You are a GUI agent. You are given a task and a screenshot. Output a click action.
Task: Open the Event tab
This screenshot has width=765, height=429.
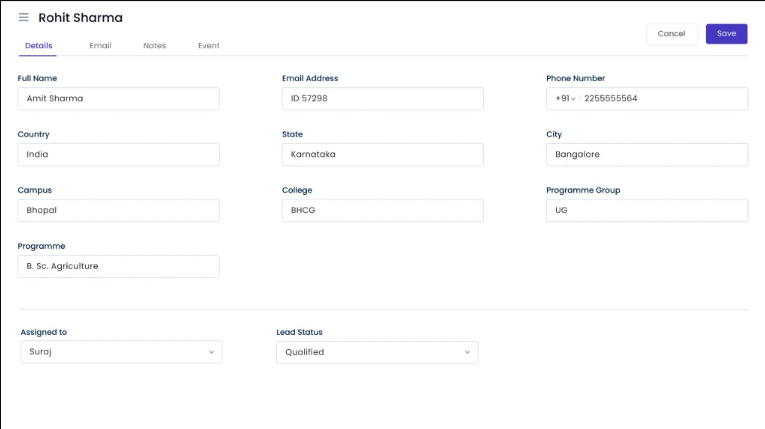(208, 45)
